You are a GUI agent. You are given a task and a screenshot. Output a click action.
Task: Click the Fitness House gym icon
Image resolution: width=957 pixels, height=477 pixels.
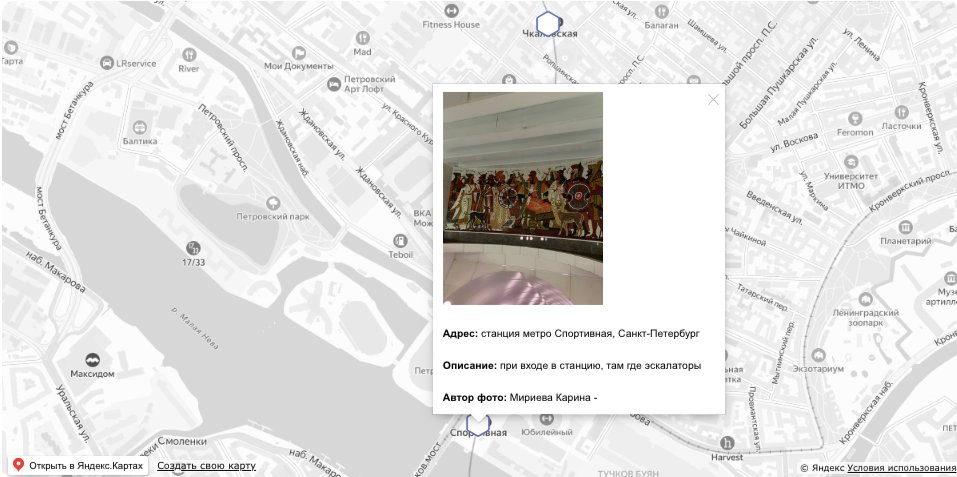coord(451,11)
